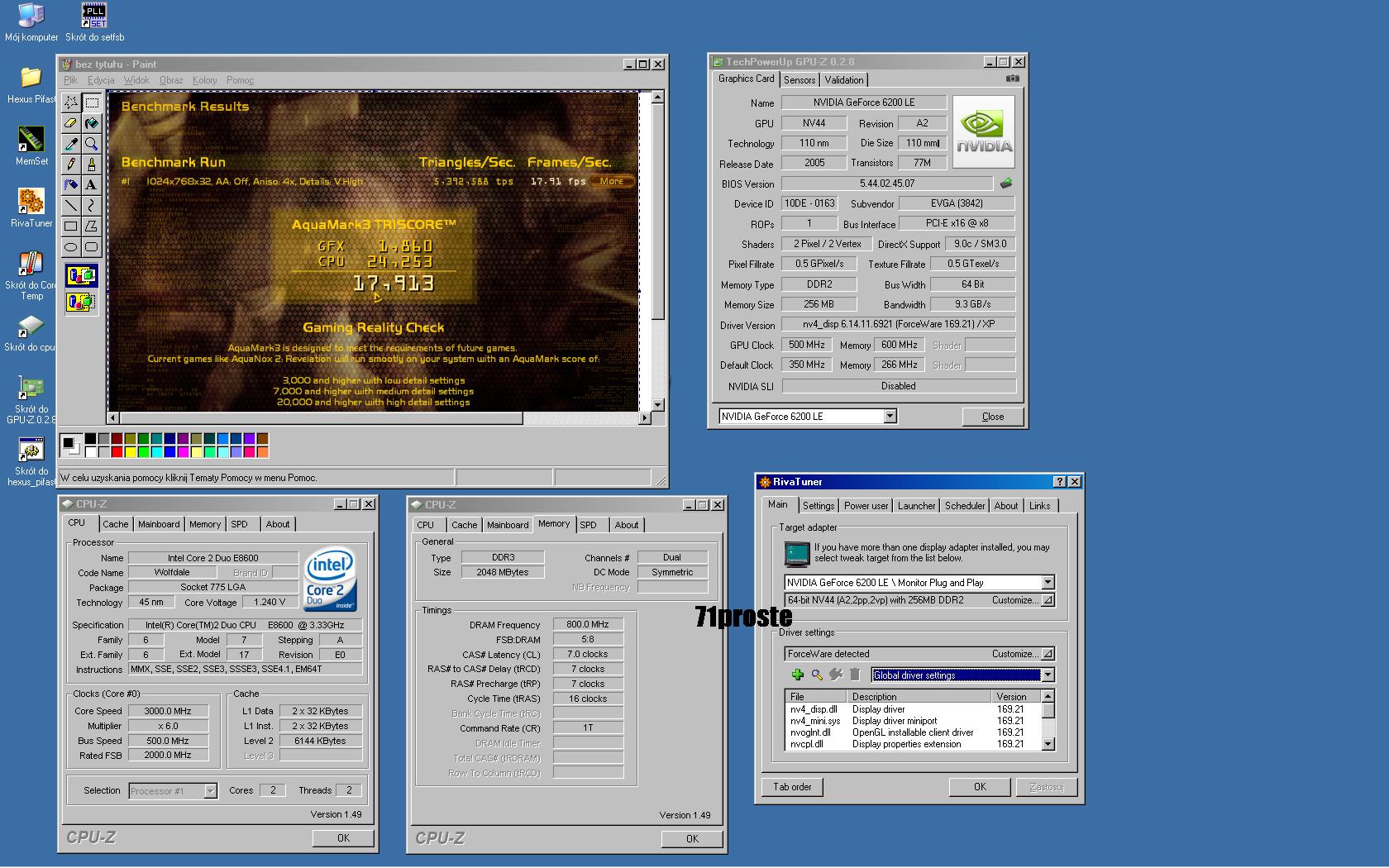Click the GPU-Z camera screenshot icon
Screen dimensions: 1389x868
[1012, 79]
